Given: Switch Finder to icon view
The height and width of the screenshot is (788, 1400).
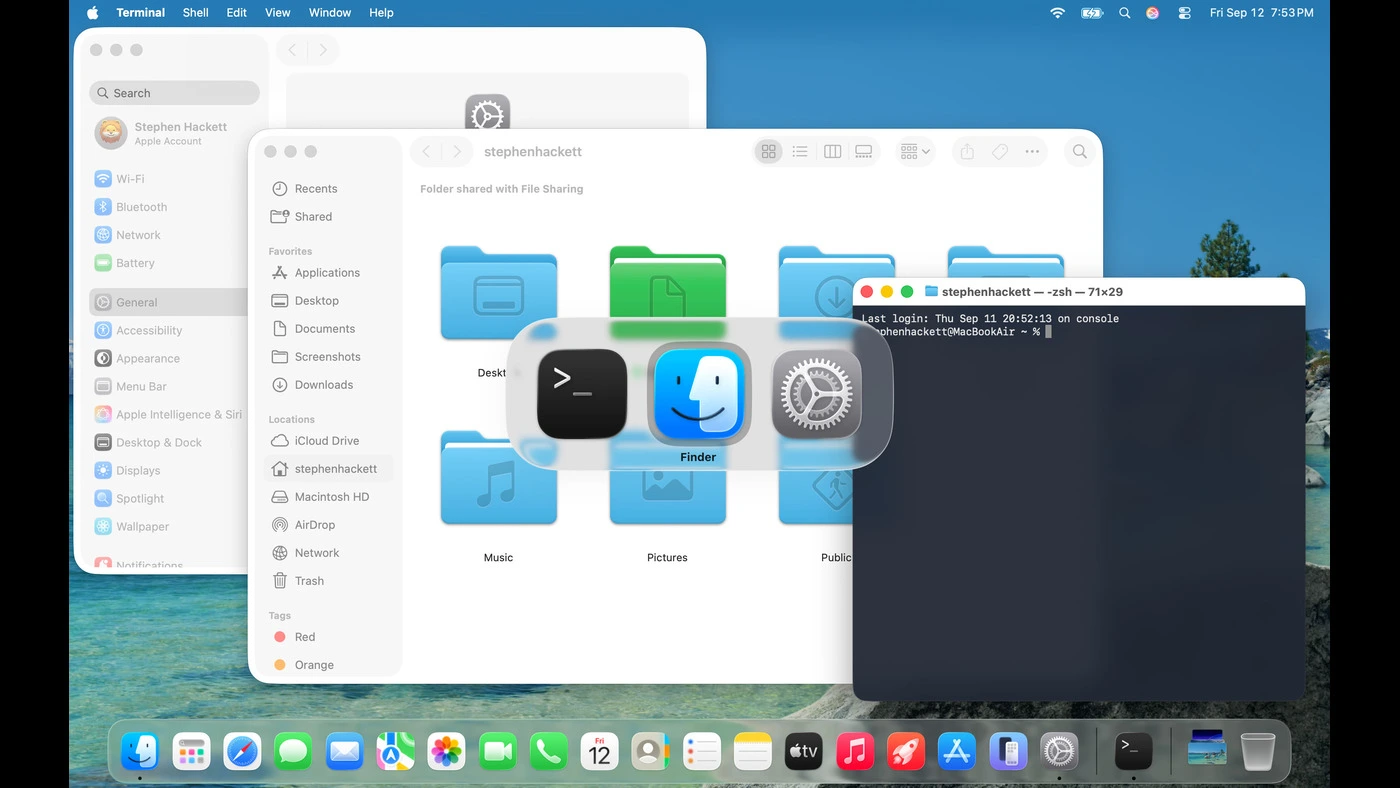Looking at the screenshot, I should [768, 152].
